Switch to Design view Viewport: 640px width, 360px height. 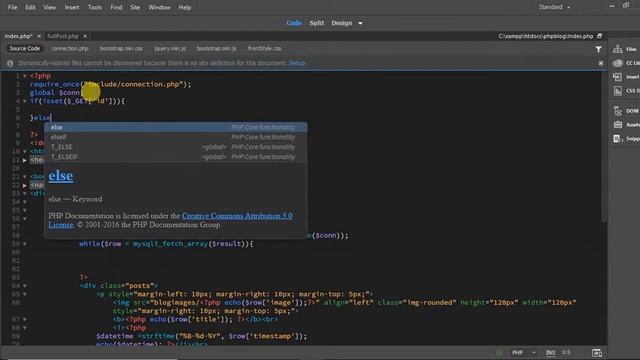[x=342, y=23]
